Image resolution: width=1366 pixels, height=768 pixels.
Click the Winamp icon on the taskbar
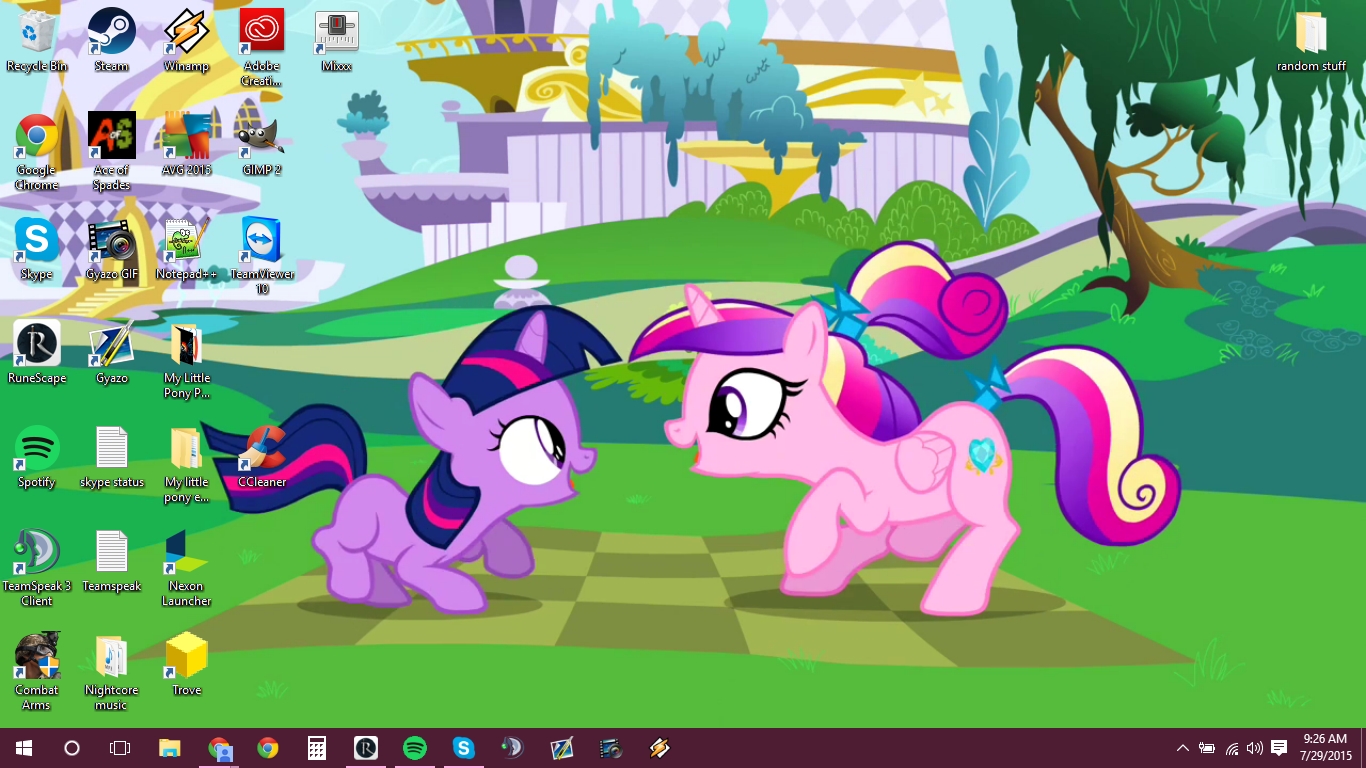coord(660,748)
